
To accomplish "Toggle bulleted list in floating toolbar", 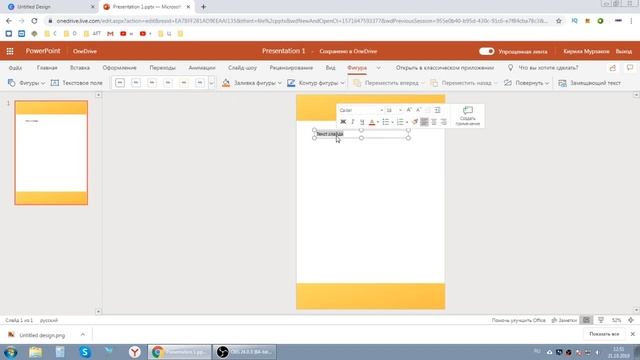I will tap(385, 122).
